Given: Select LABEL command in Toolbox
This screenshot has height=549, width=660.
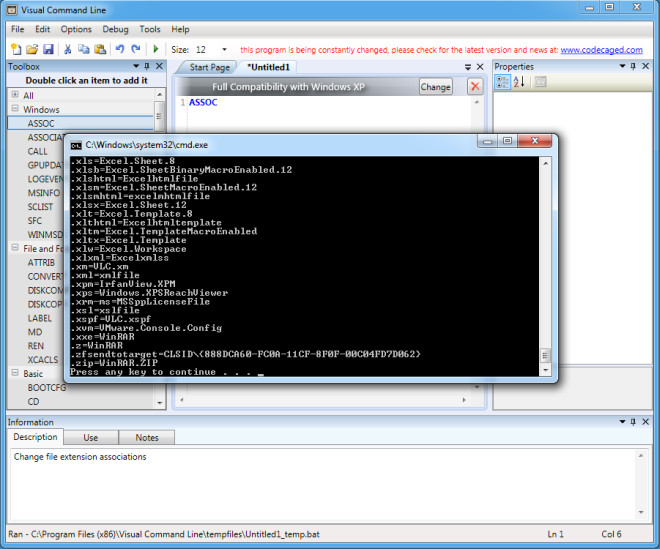Looking at the screenshot, I should point(40,318).
